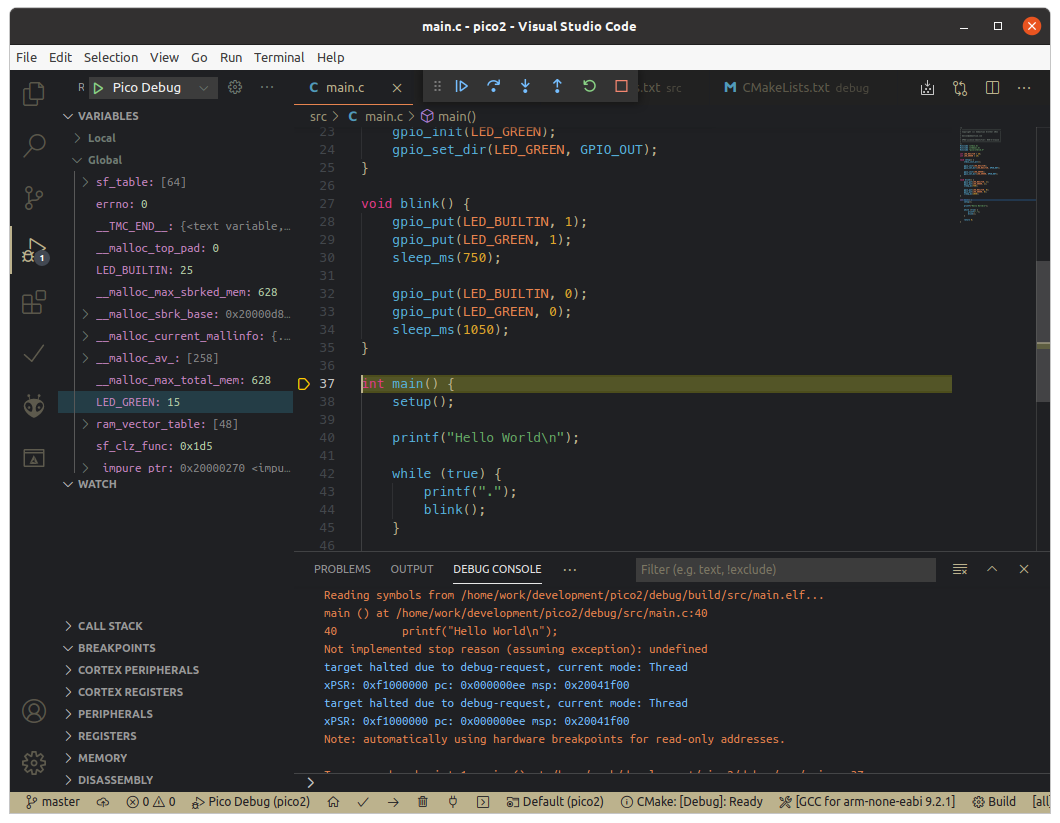Switch to the PROBLEMS tab
Screen dimensions: 1060x823
pos(342,569)
